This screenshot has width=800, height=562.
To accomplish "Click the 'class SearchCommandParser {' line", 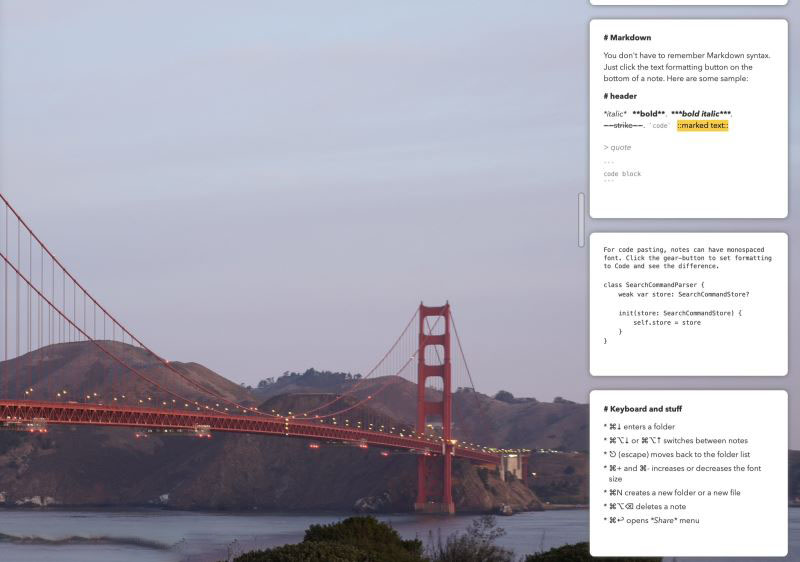I will [654, 285].
